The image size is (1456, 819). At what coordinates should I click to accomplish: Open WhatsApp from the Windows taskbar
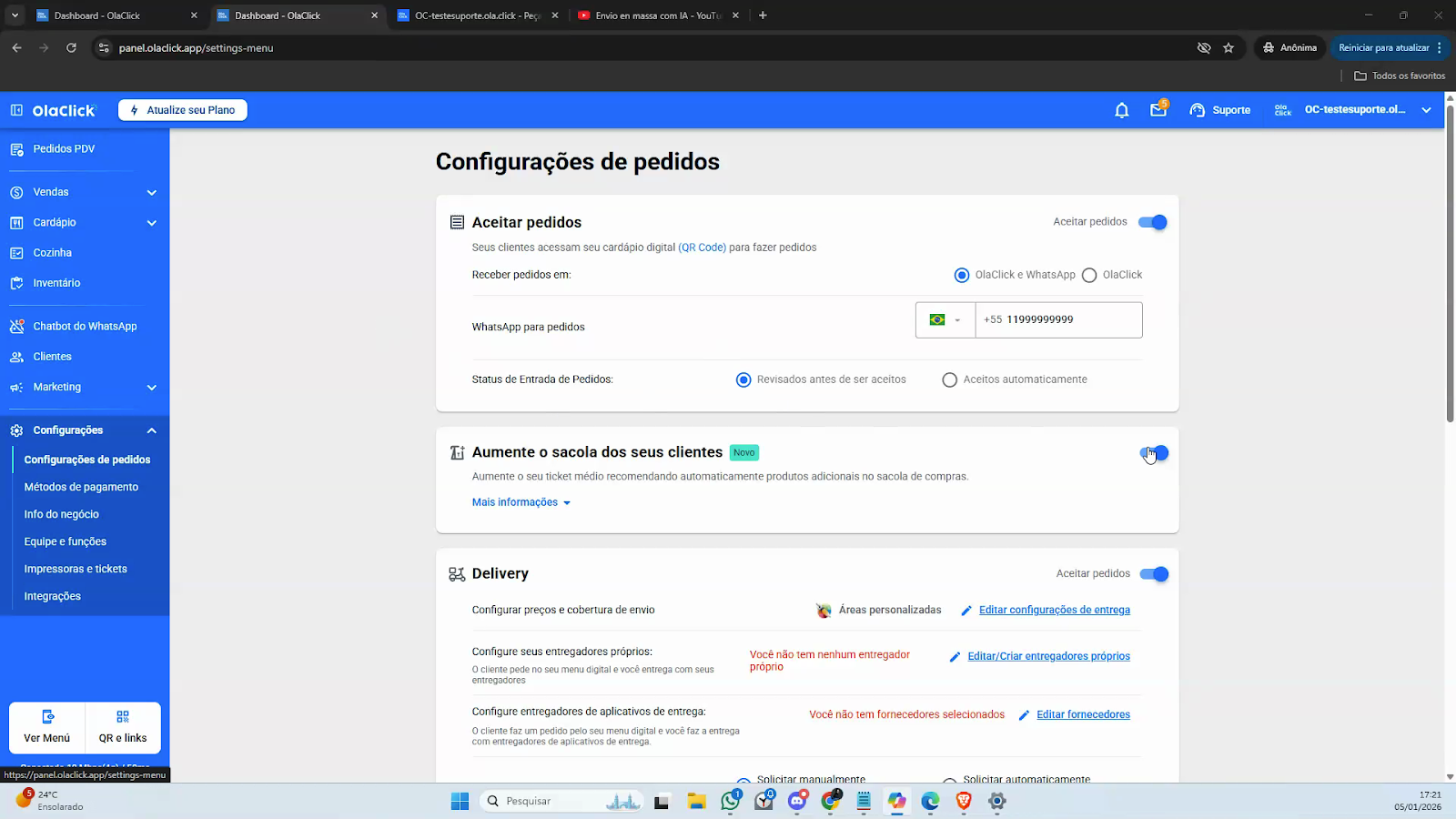click(730, 801)
